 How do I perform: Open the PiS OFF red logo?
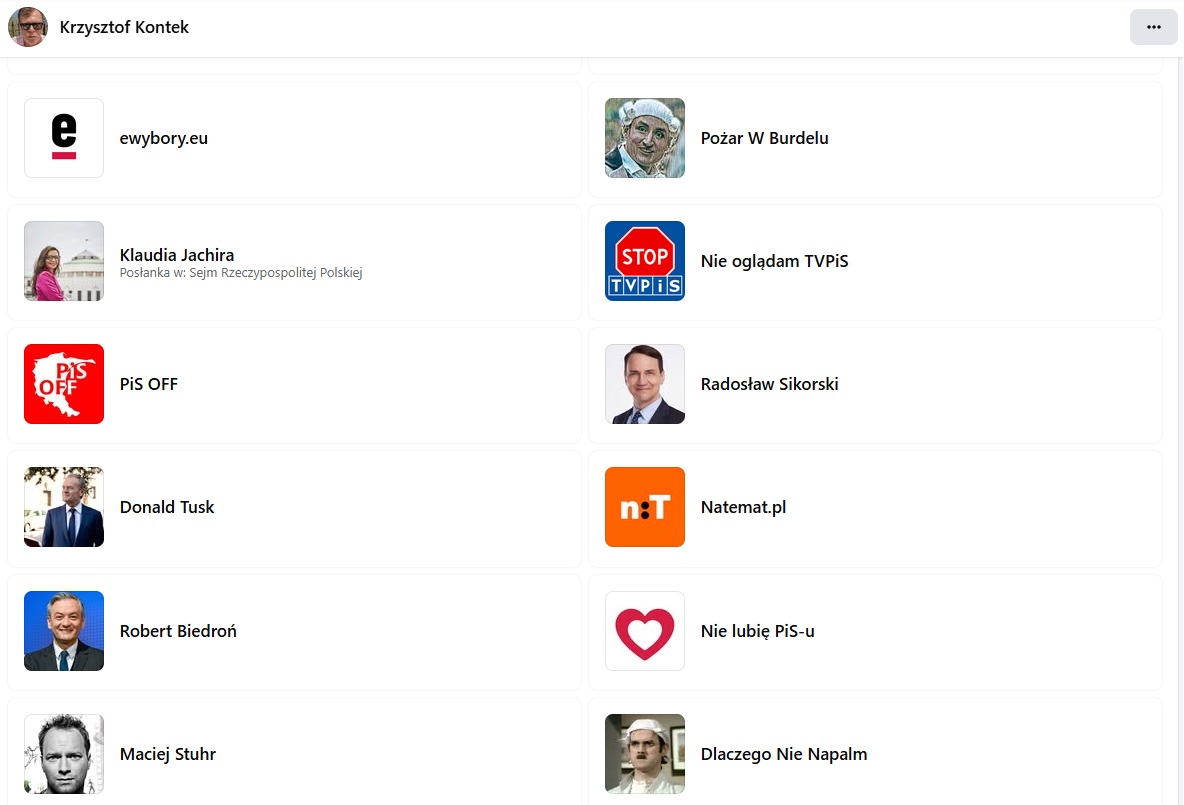coord(64,384)
